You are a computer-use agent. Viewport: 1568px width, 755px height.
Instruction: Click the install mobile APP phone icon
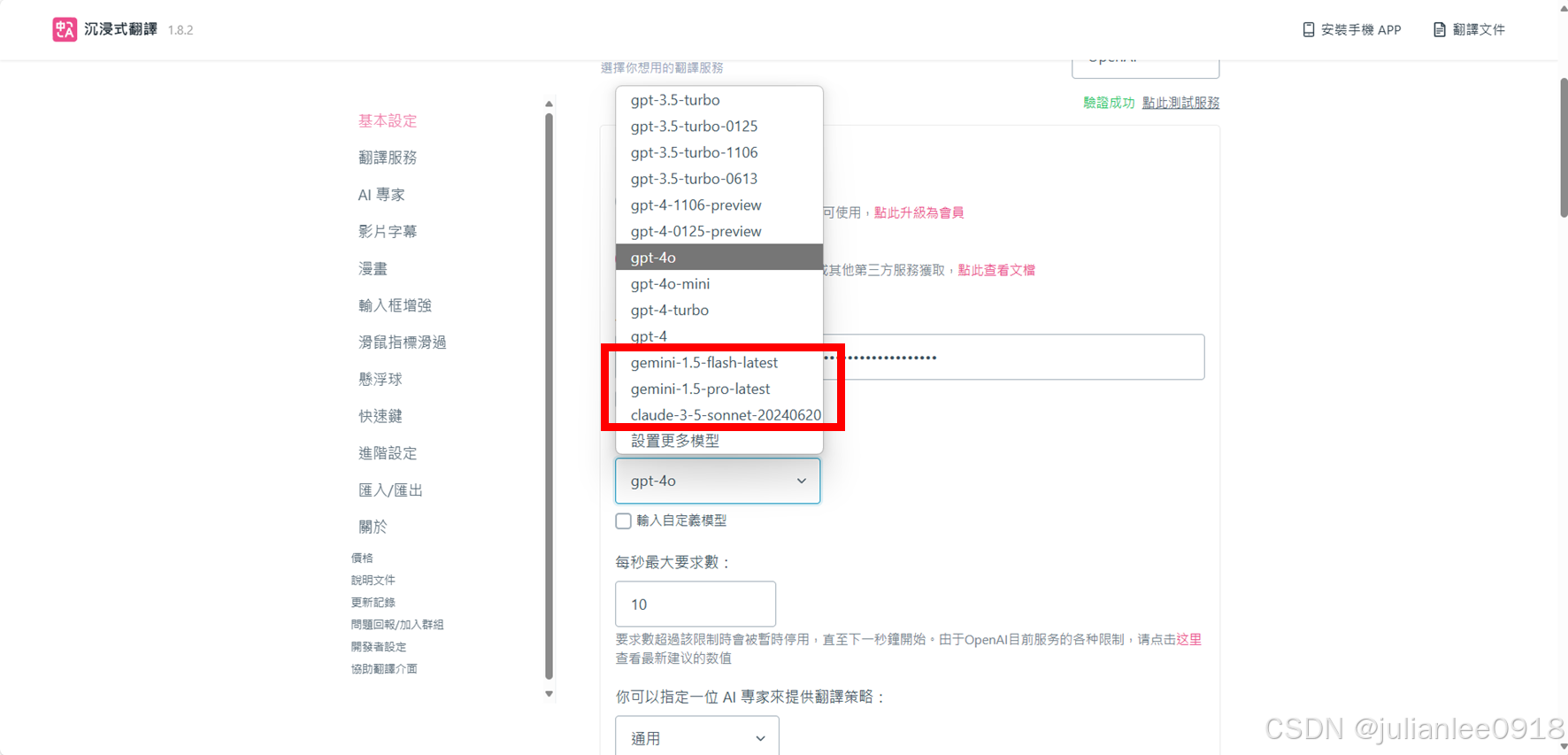pyautogui.click(x=1308, y=29)
